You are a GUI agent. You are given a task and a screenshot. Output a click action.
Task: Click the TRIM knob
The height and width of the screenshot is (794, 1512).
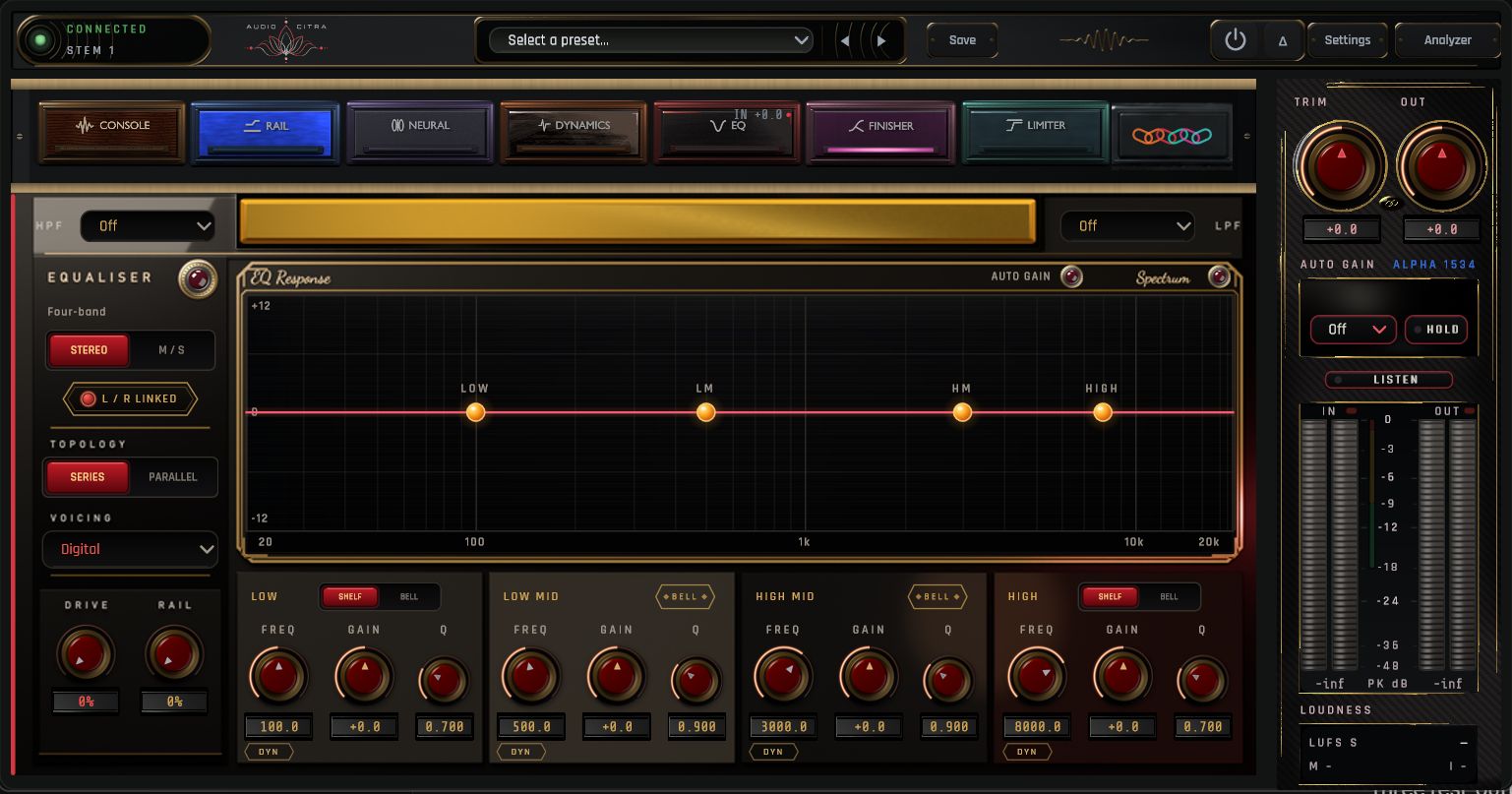[x=1340, y=165]
